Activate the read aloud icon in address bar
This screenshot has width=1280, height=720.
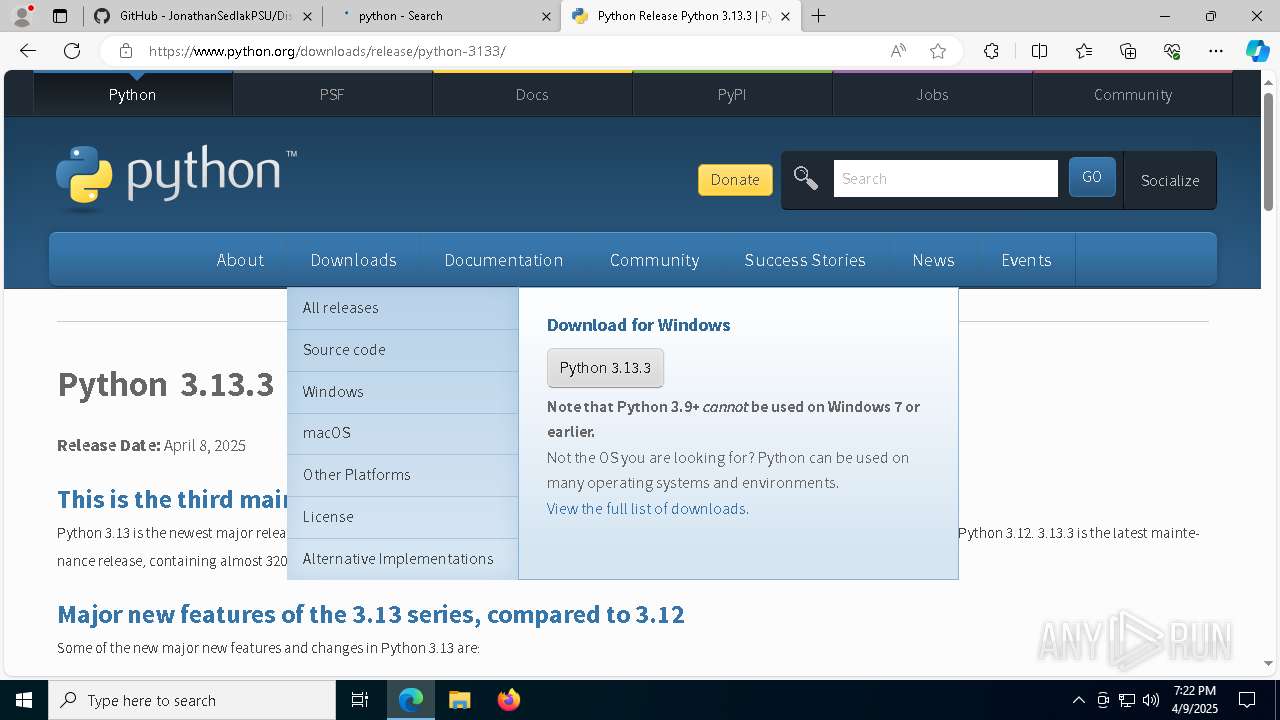pyautogui.click(x=898, y=51)
